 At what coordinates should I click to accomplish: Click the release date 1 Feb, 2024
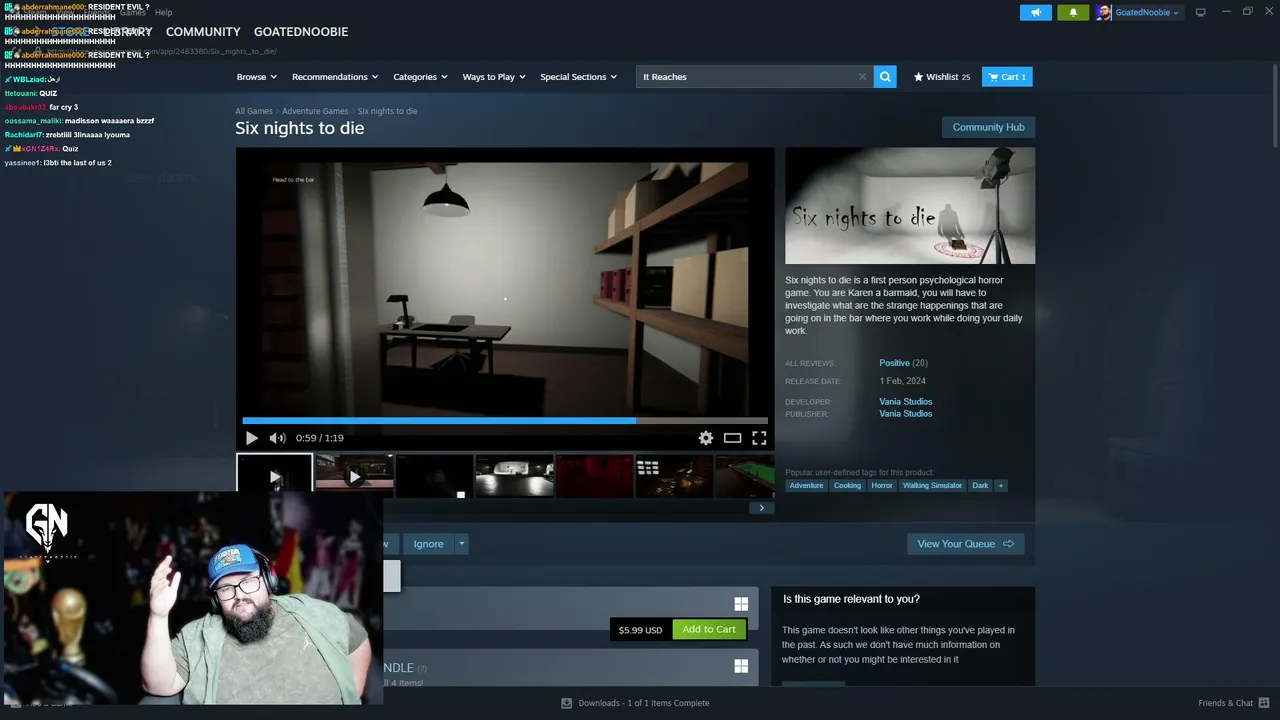click(x=903, y=381)
